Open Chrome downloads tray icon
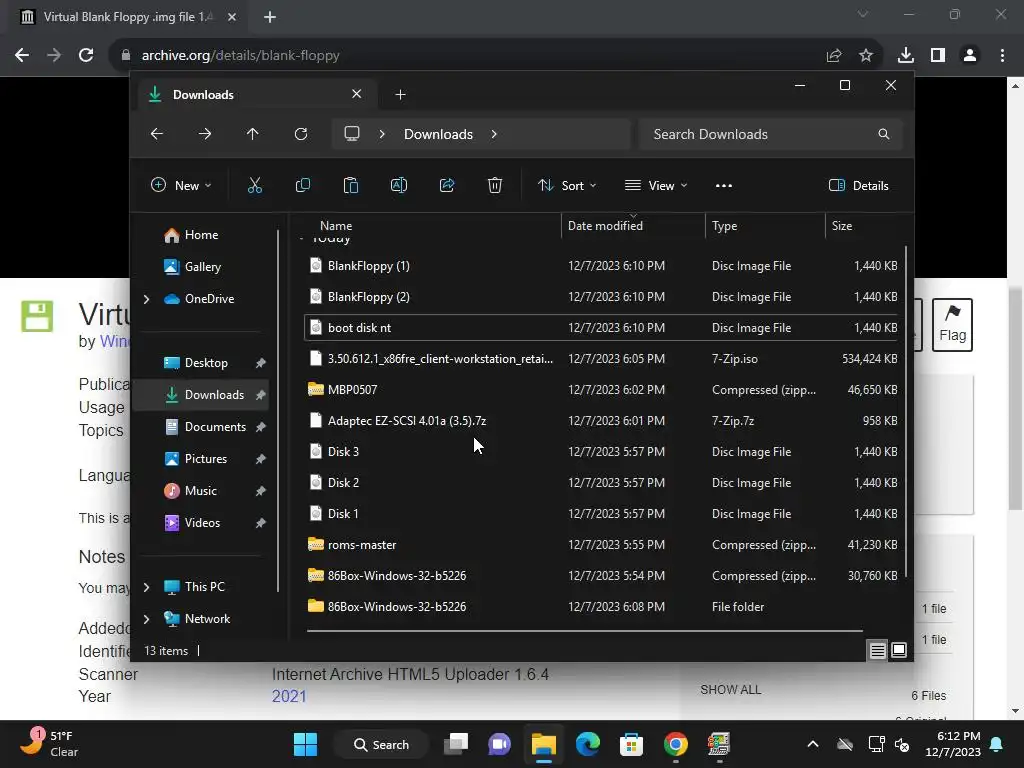The width and height of the screenshot is (1024, 768). 906,55
